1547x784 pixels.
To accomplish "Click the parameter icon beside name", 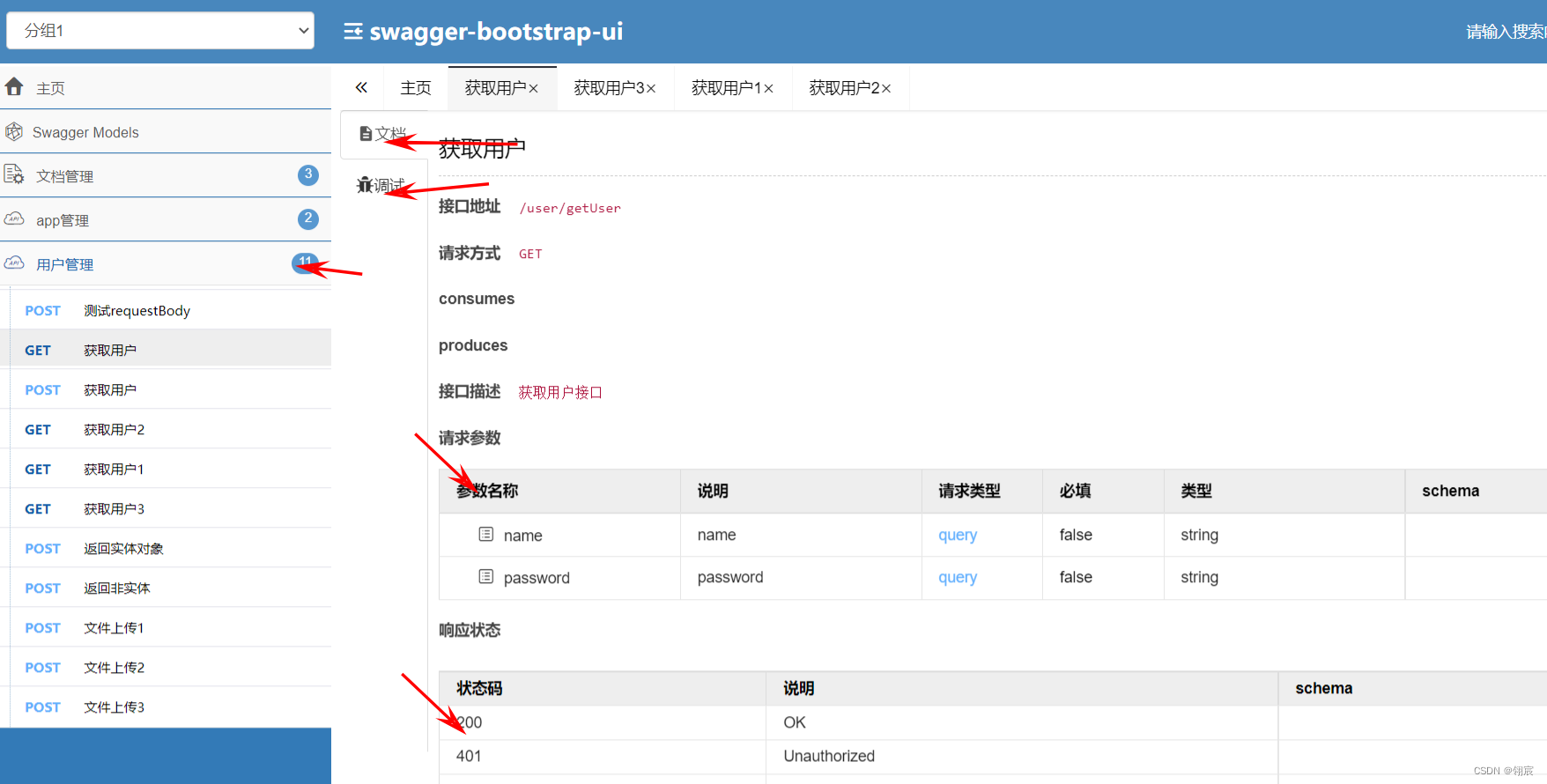I will (x=486, y=534).
